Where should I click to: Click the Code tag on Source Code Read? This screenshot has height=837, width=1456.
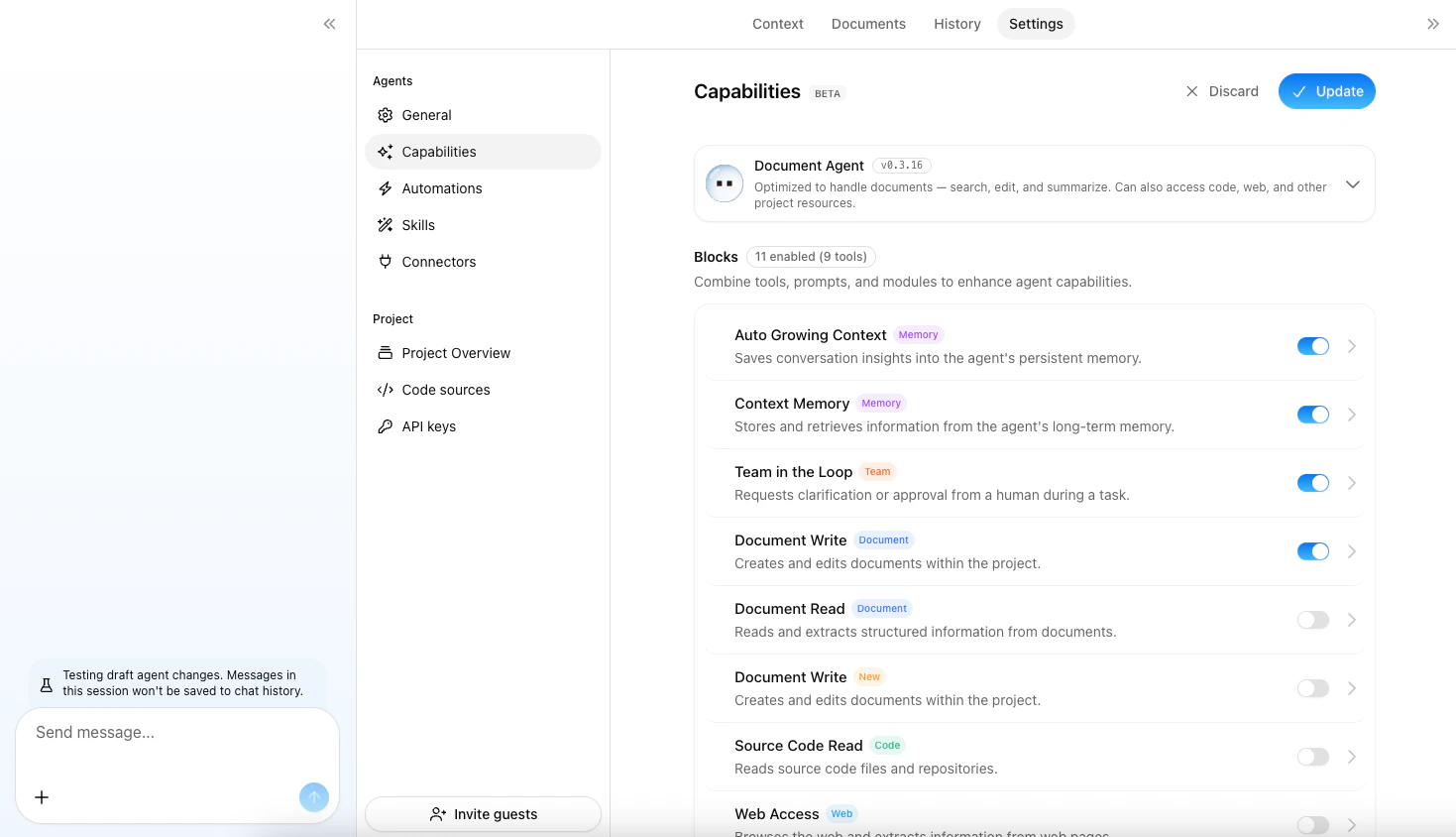(887, 746)
